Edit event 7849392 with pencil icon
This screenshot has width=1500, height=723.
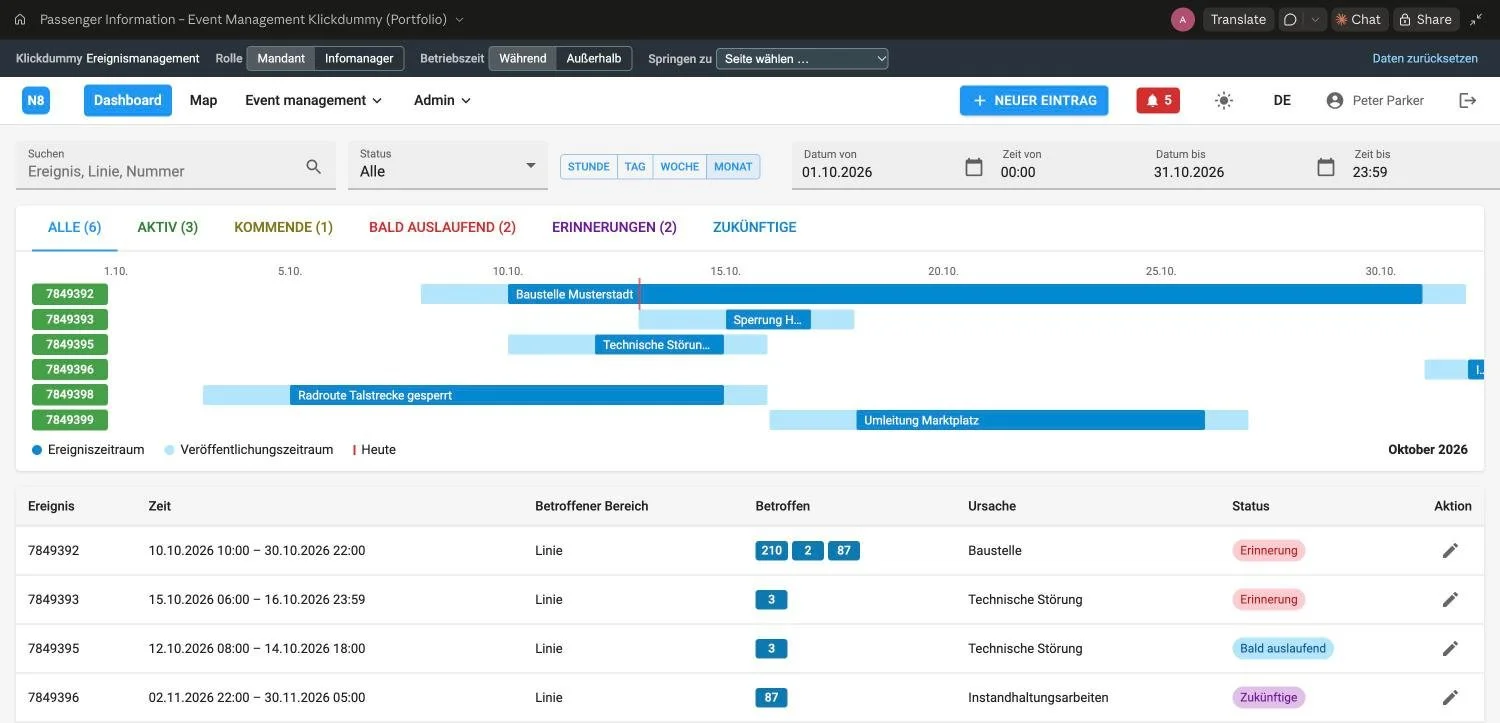coord(1450,550)
